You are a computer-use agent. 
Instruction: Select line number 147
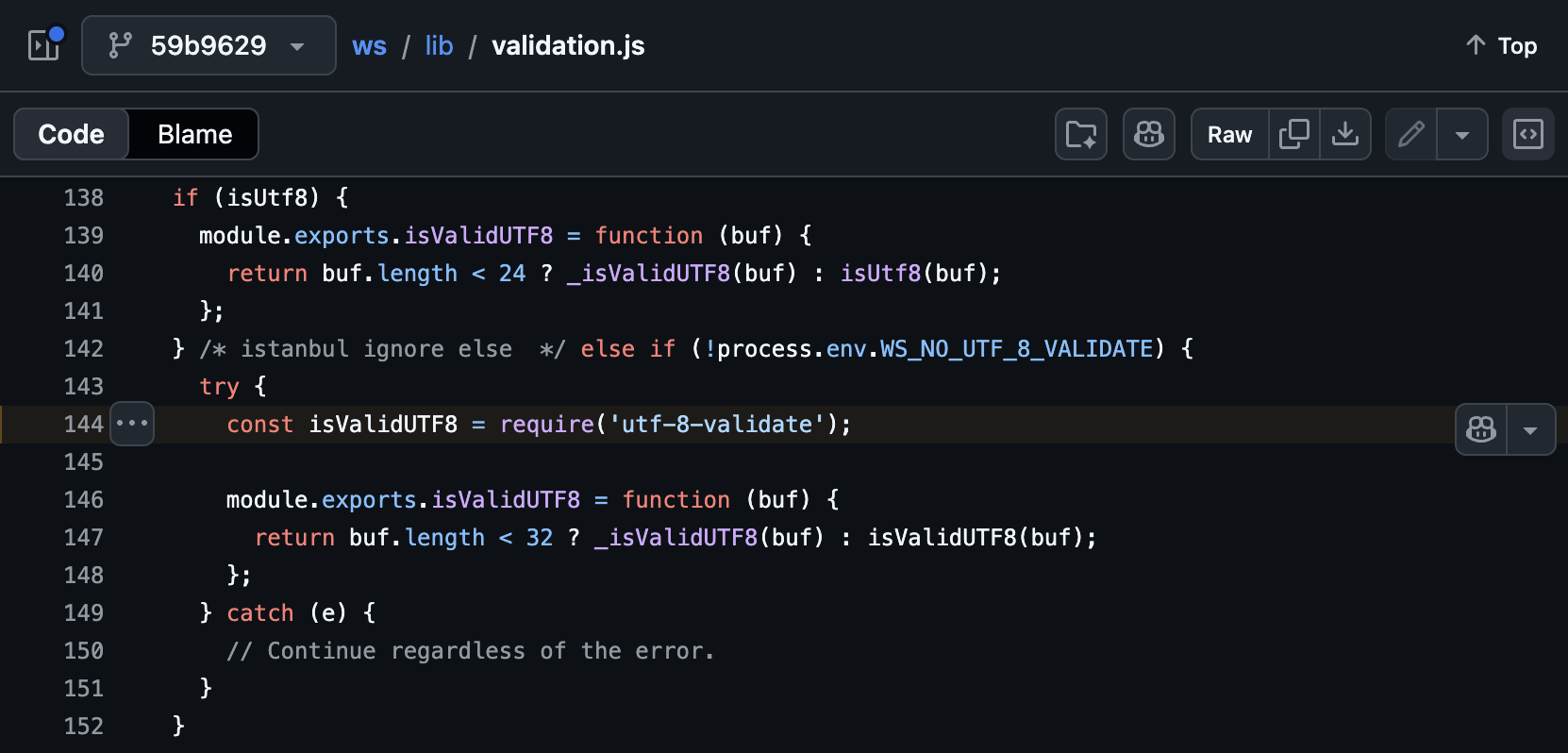pos(84,537)
